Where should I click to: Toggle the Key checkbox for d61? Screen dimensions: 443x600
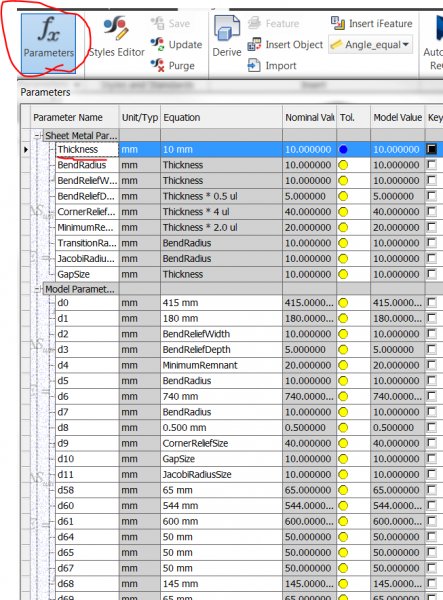[x=432, y=521]
